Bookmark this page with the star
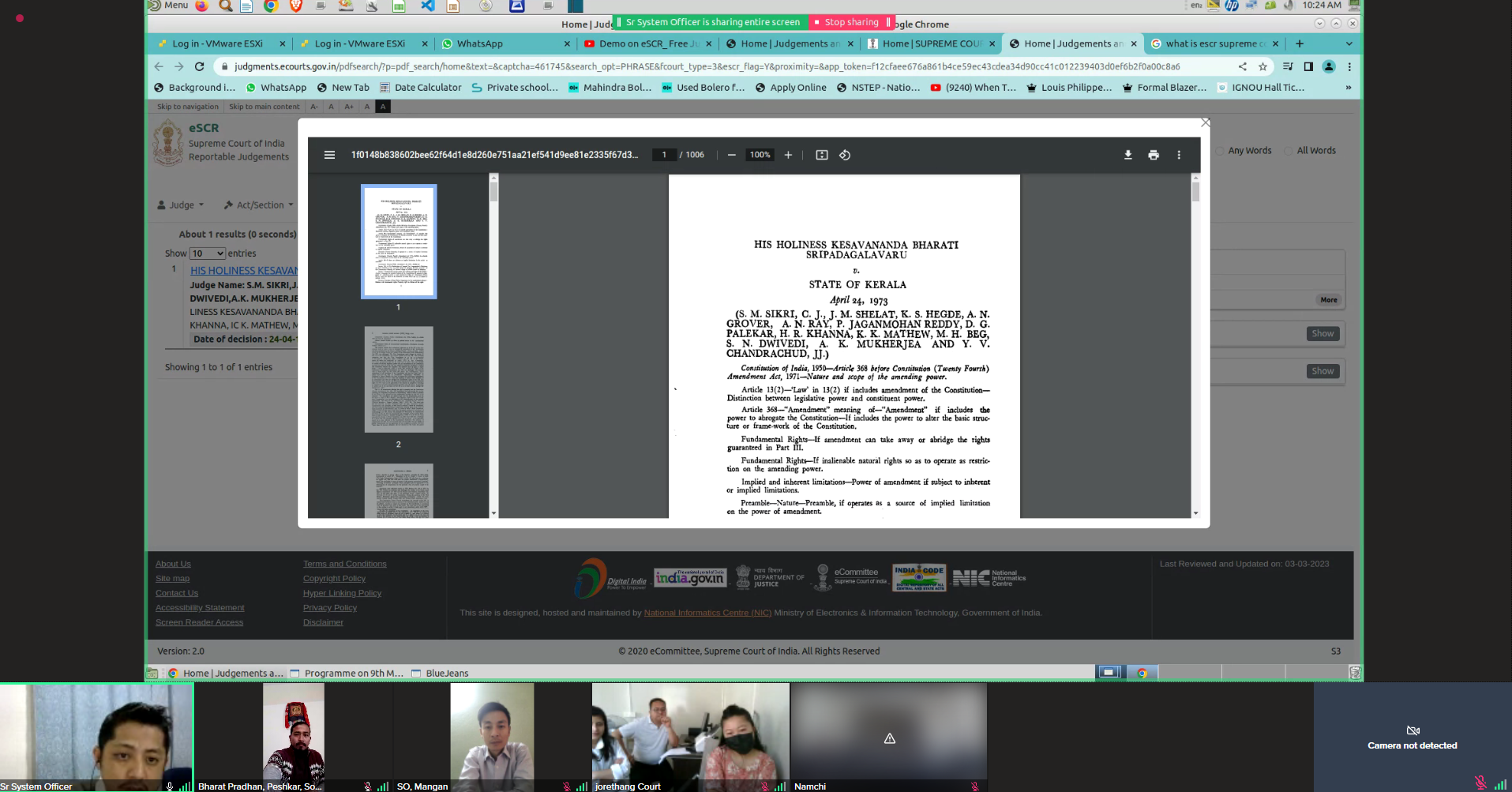This screenshot has height=792, width=1512. click(x=1263, y=66)
